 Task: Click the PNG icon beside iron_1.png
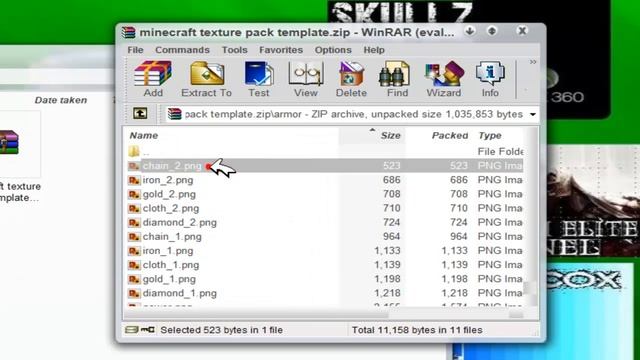pos(134,251)
